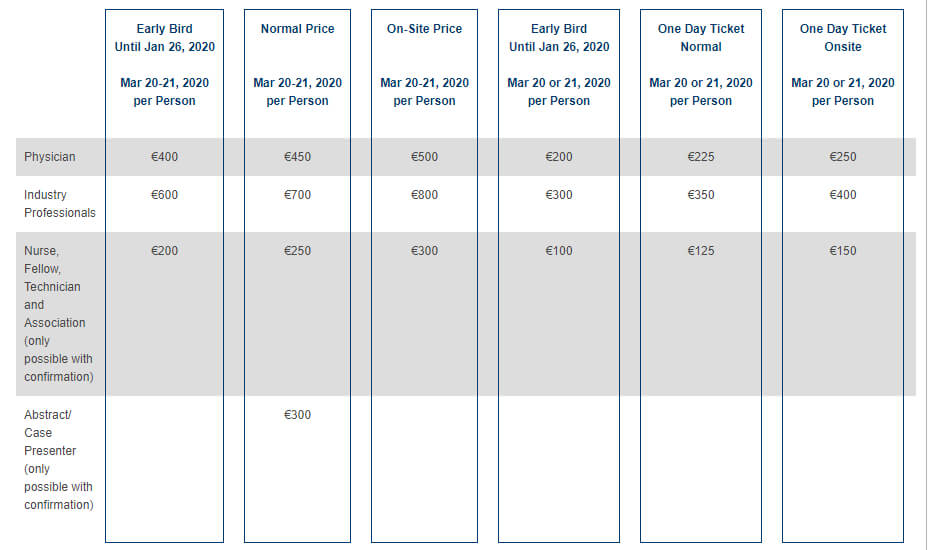Viewport: 930px width, 550px height.
Task: Select the Nurse one-day normal €125 price
Action: tap(700, 250)
